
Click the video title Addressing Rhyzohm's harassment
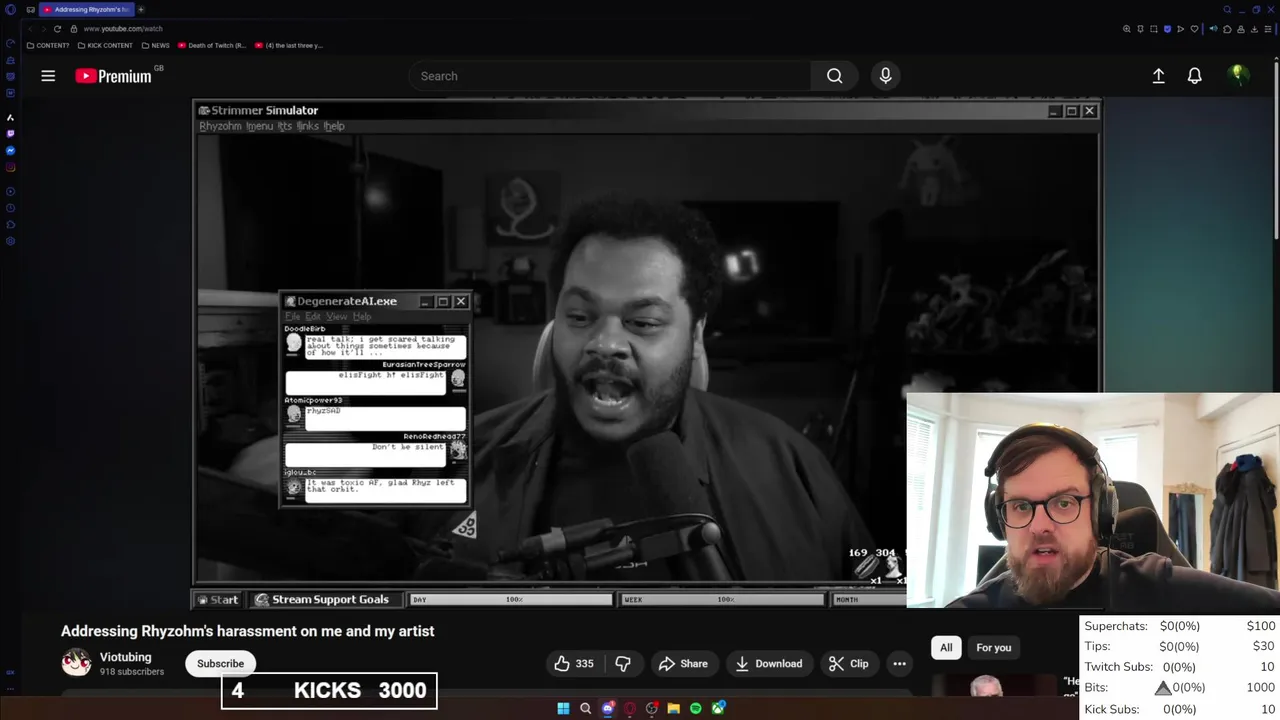[x=247, y=631]
